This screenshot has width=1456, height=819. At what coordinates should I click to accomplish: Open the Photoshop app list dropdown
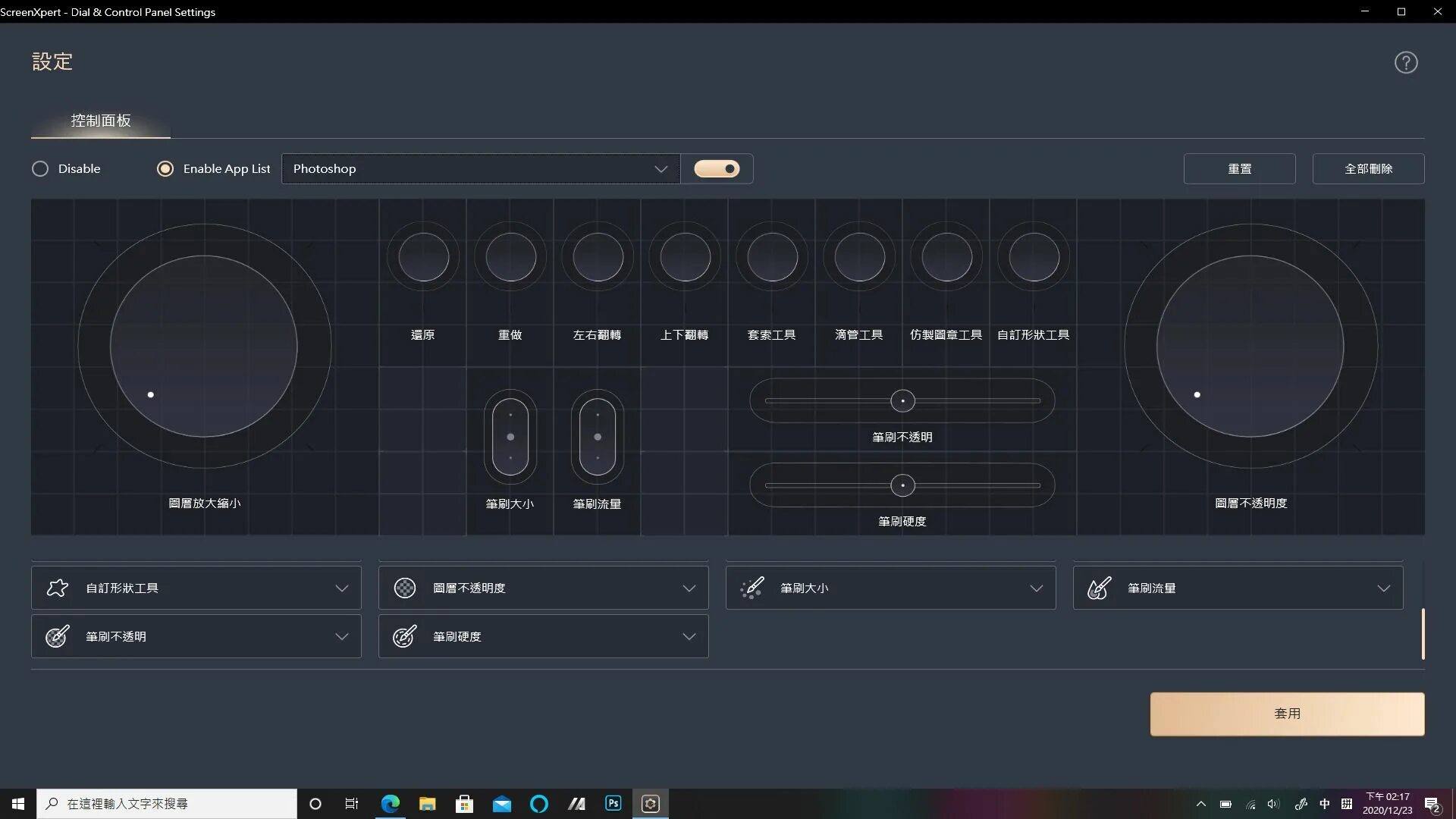(661, 168)
